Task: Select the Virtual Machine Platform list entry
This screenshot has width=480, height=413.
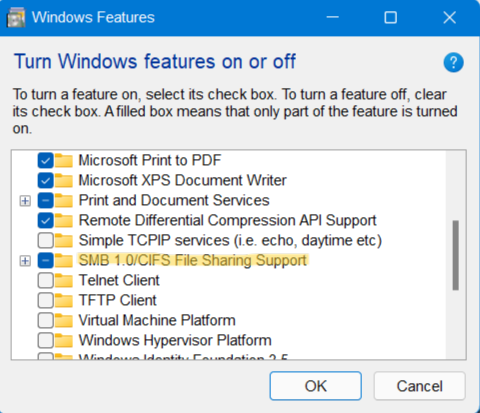Action: click(x=157, y=320)
